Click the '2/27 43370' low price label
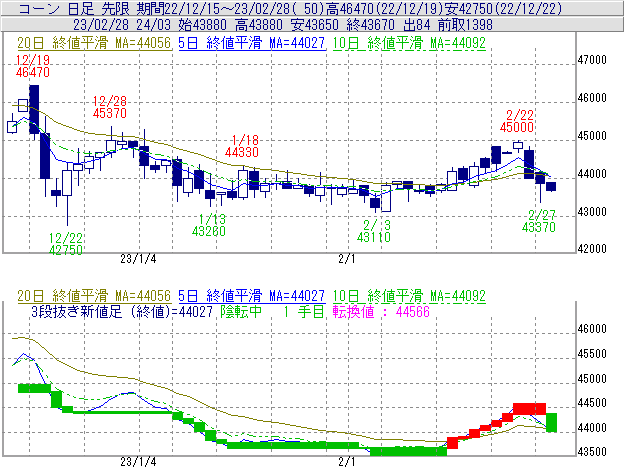 pos(539,221)
